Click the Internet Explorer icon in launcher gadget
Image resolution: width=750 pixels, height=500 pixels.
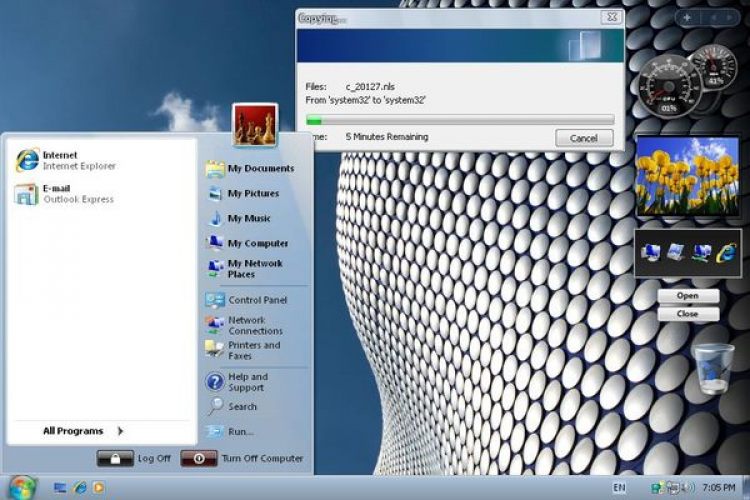point(726,252)
